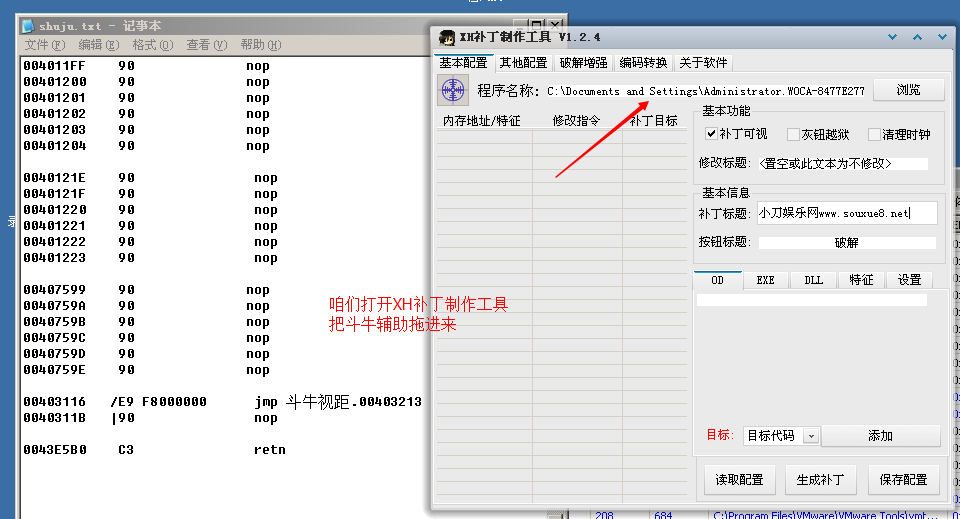Click the crosshair target icon beside 程序名称
The width and height of the screenshot is (960, 519).
coord(453,90)
